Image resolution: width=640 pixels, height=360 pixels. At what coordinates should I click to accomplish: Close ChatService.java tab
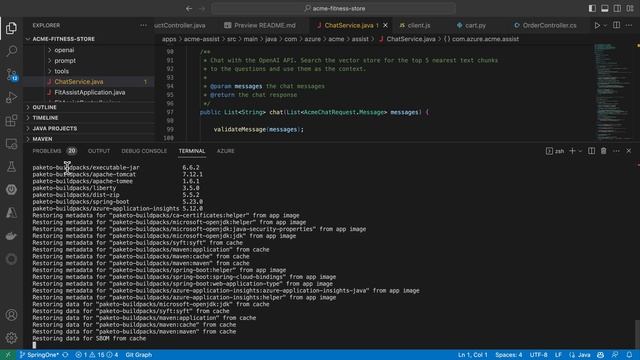click(x=385, y=25)
